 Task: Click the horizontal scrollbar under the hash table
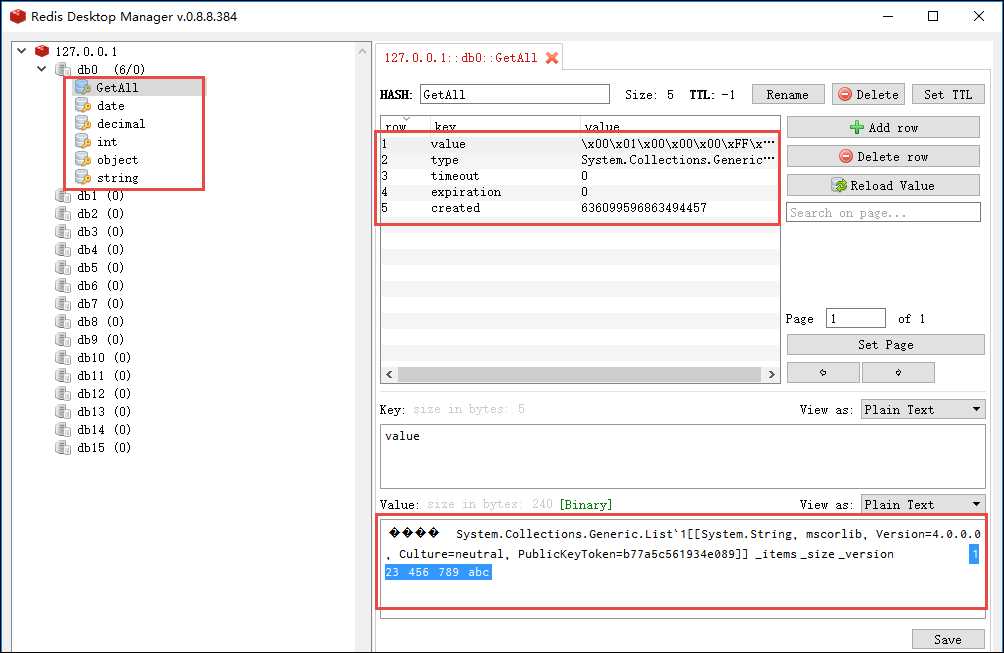coord(579,374)
